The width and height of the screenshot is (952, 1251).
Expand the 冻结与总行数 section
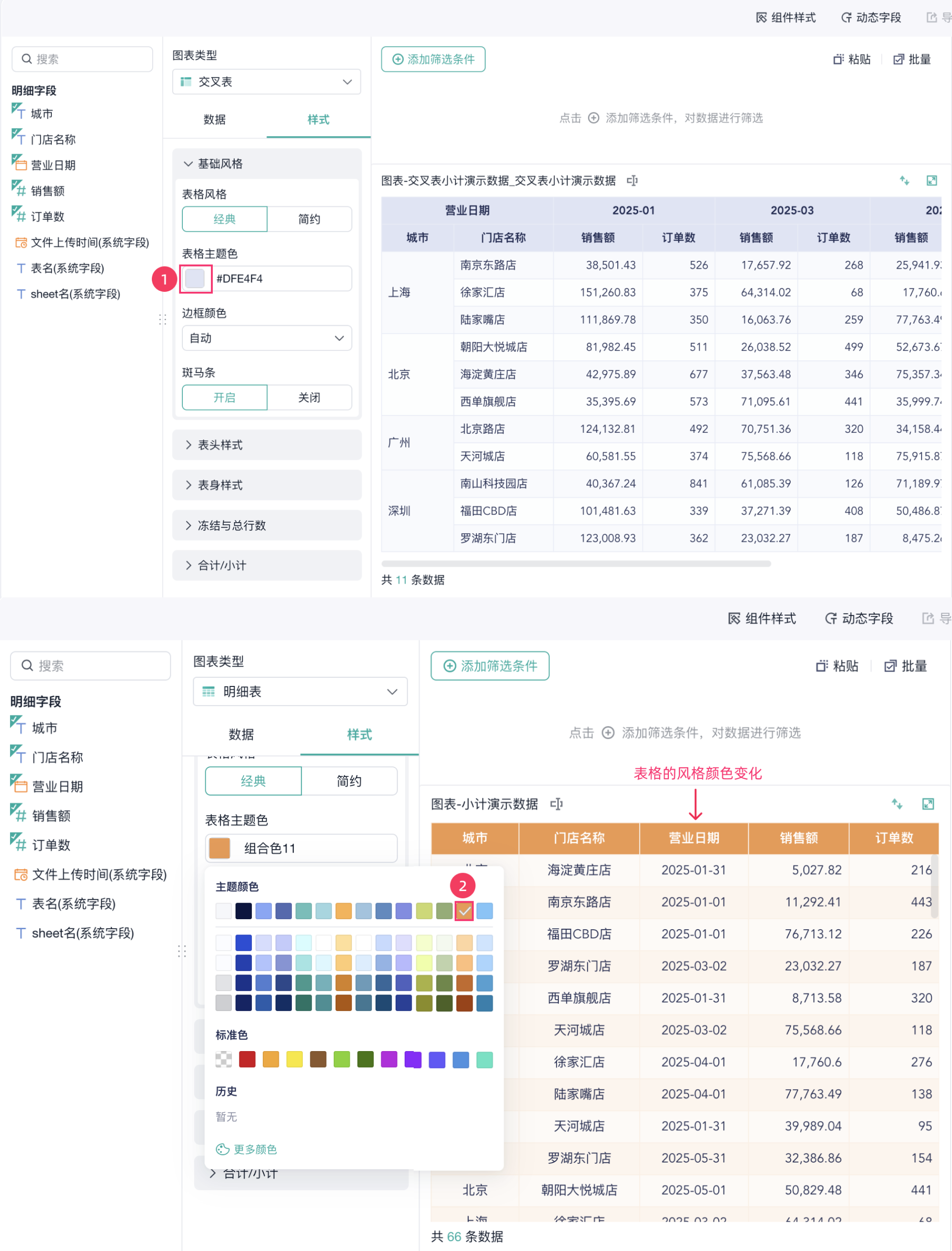coord(267,526)
